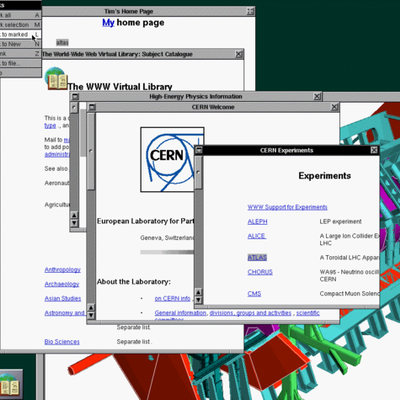Close the Virtual Library Subject Catalogue window

[239, 54]
